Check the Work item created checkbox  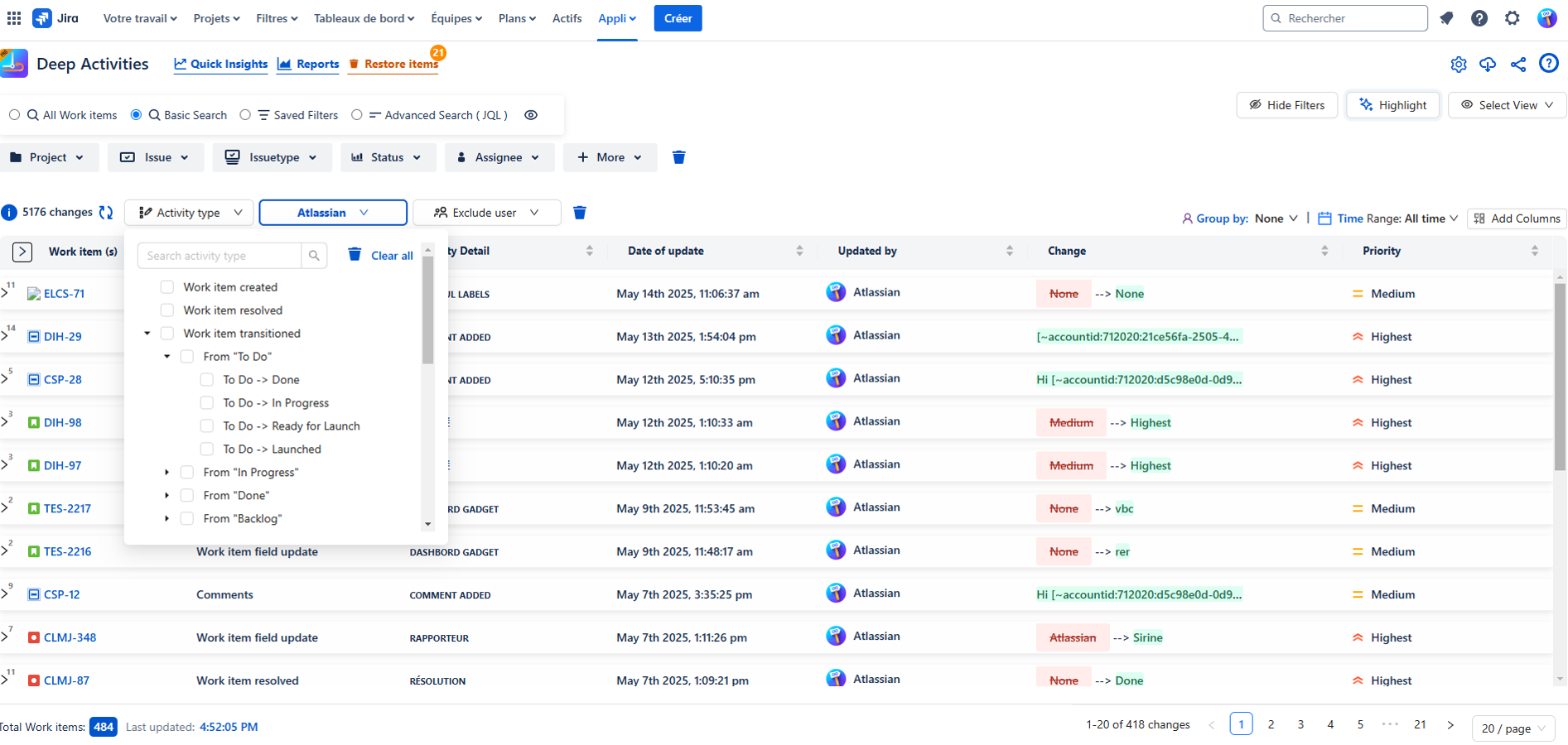pos(167,287)
